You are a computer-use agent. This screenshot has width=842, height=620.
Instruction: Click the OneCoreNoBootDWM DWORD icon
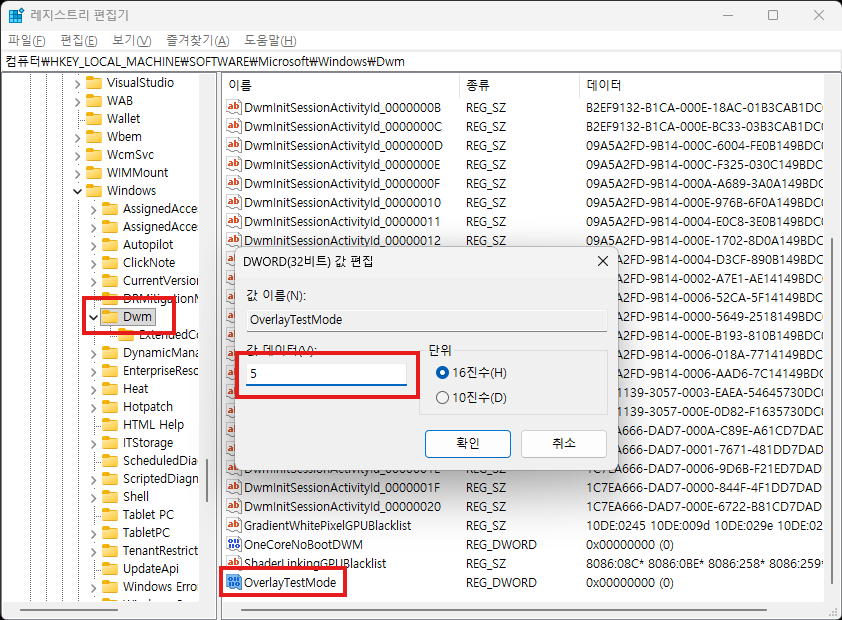click(x=234, y=545)
